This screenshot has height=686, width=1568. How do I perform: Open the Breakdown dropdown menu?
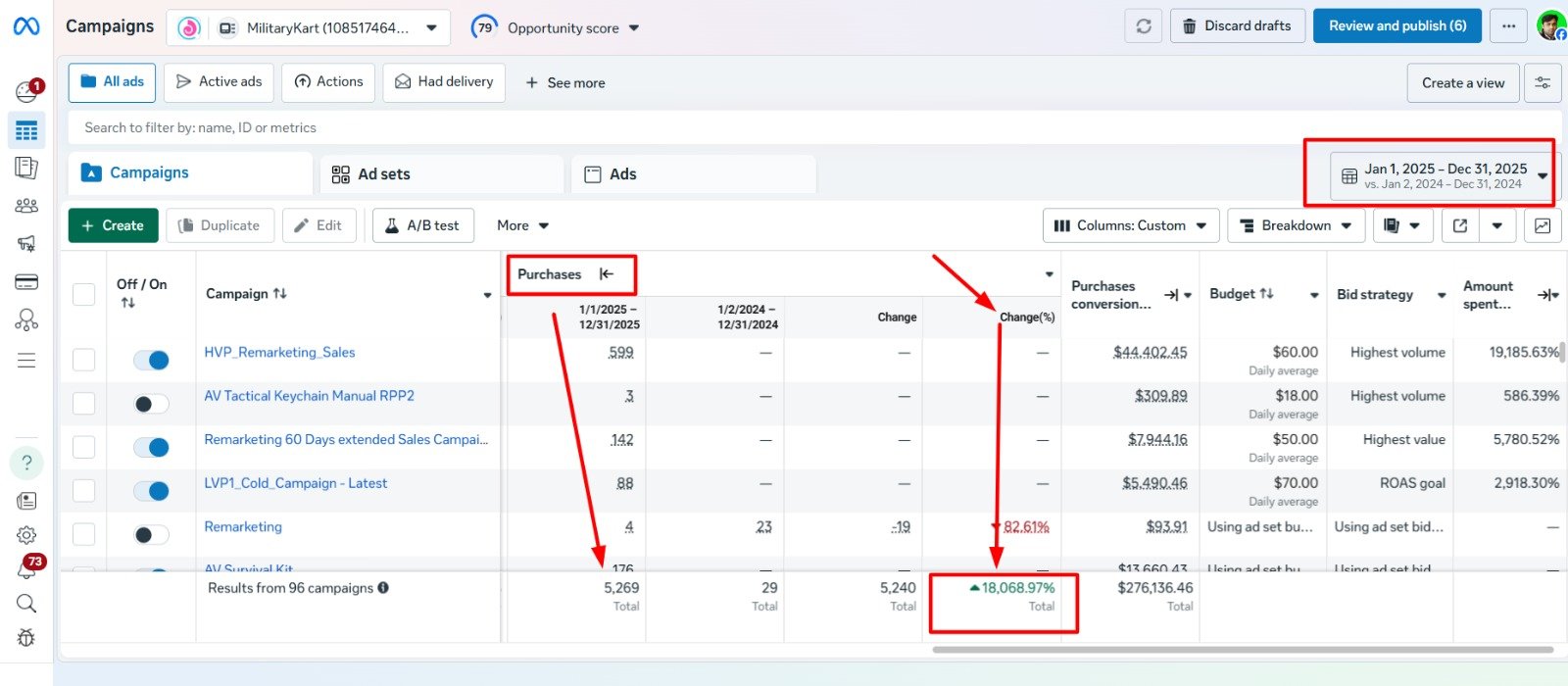[1296, 225]
